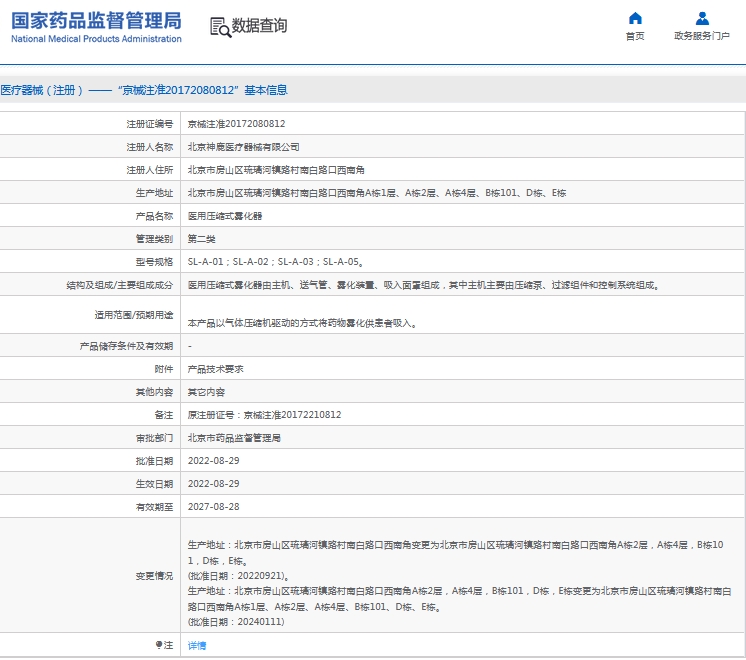Click the home icon labeled 首页
This screenshot has height=660, width=746.
(x=635, y=18)
